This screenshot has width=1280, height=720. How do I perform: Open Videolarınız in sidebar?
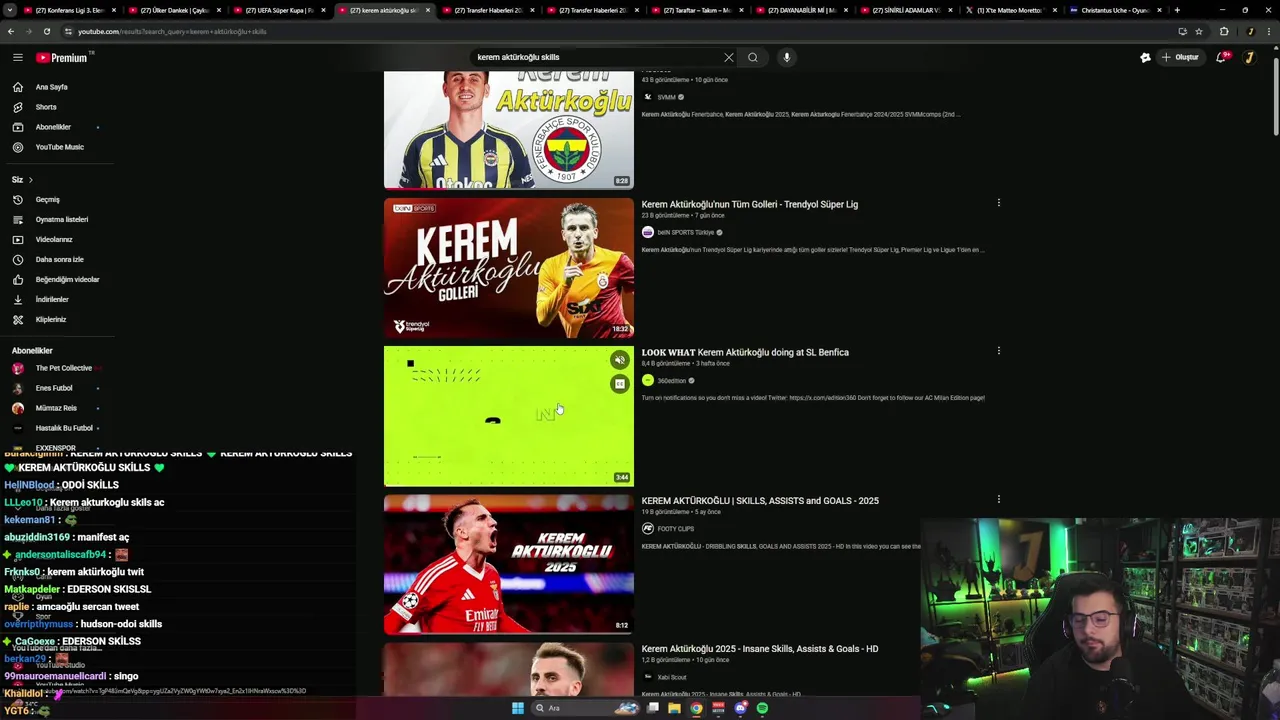[56, 239]
